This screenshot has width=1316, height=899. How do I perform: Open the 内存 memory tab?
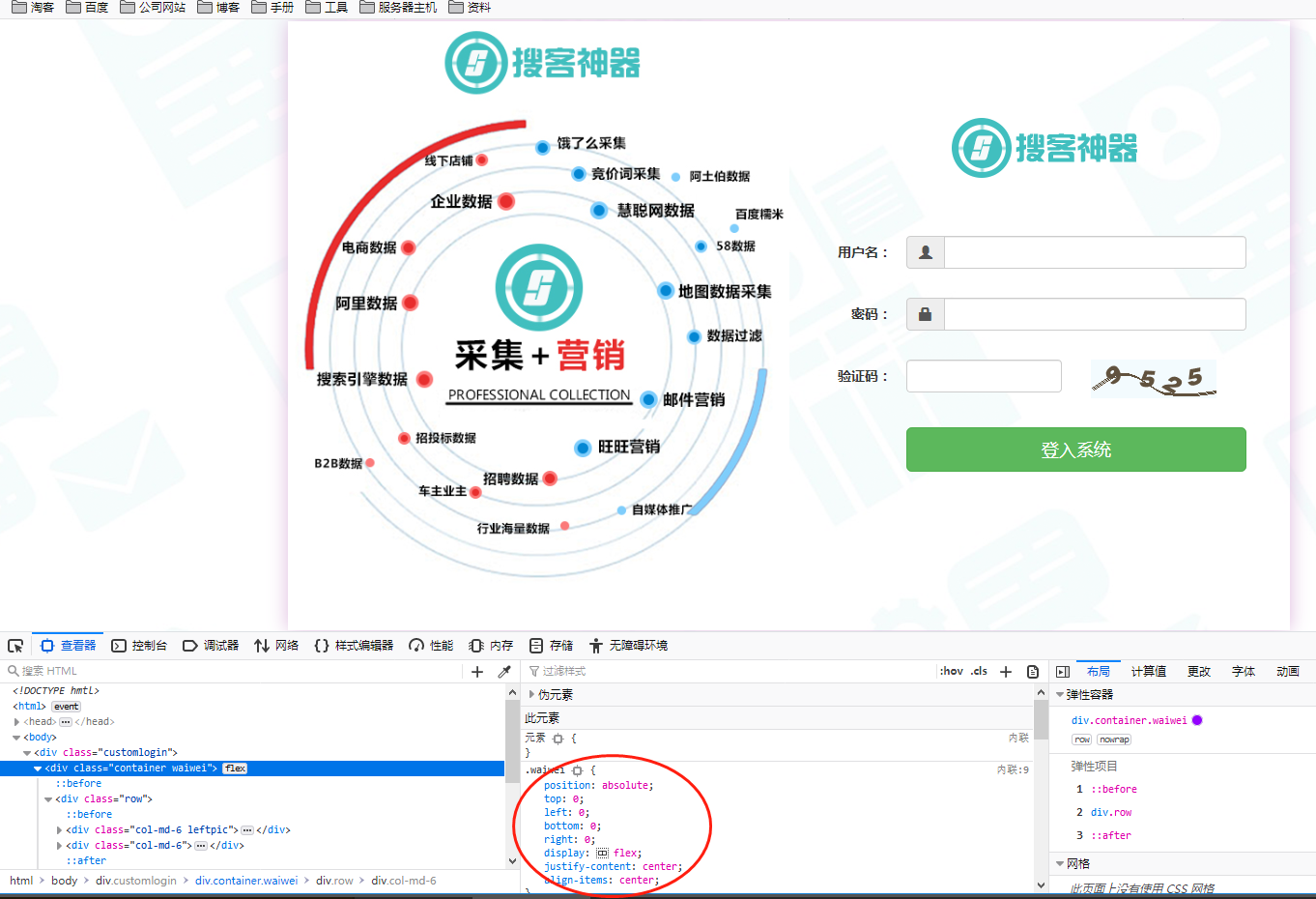491,646
